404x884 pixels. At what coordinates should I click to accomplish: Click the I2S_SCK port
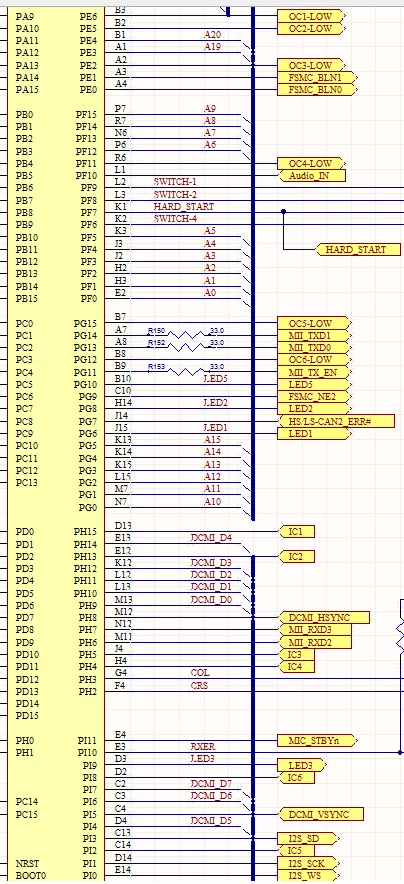(309, 863)
